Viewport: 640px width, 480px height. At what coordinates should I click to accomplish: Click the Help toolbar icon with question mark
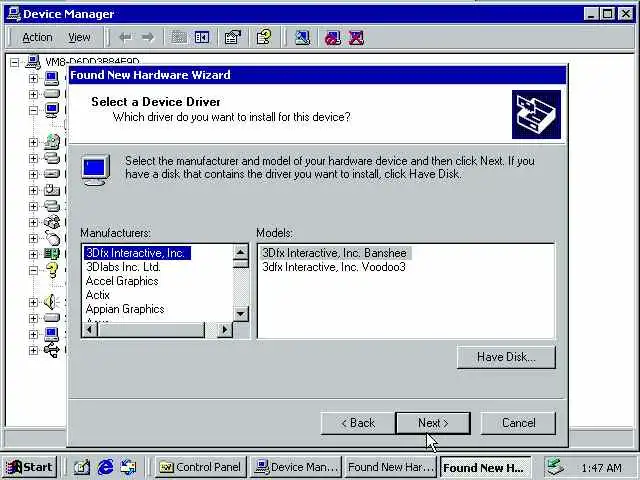[264, 37]
